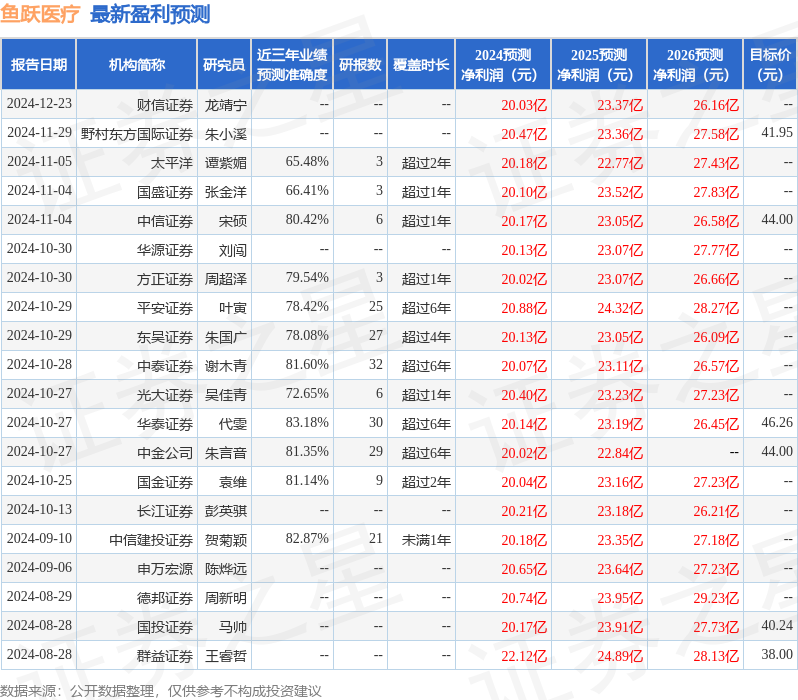Click accuracy value 65.48%
Image resolution: width=798 pixels, height=700 pixels.
tap(307, 162)
